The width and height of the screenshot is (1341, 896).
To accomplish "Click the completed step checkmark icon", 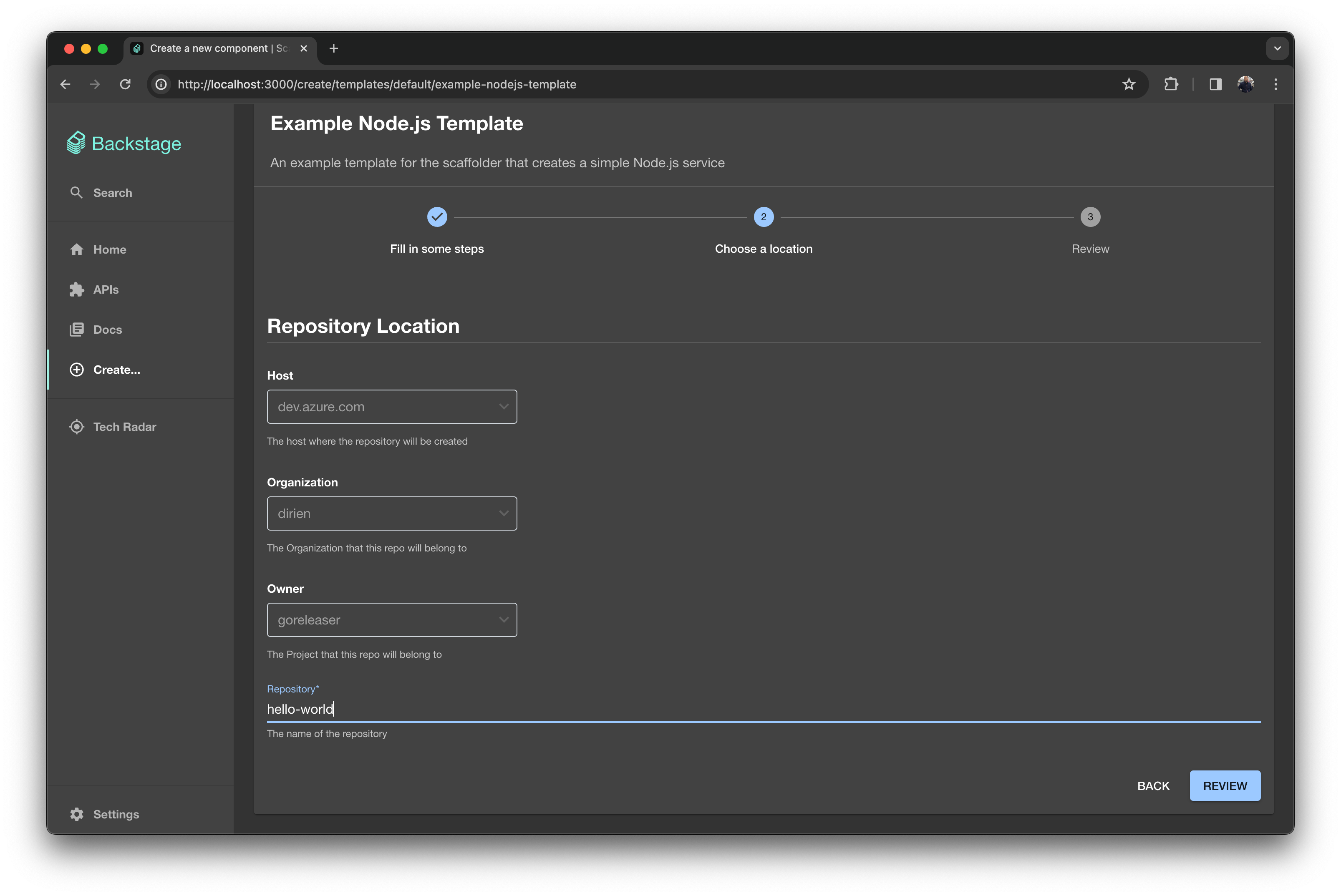I will point(437,217).
